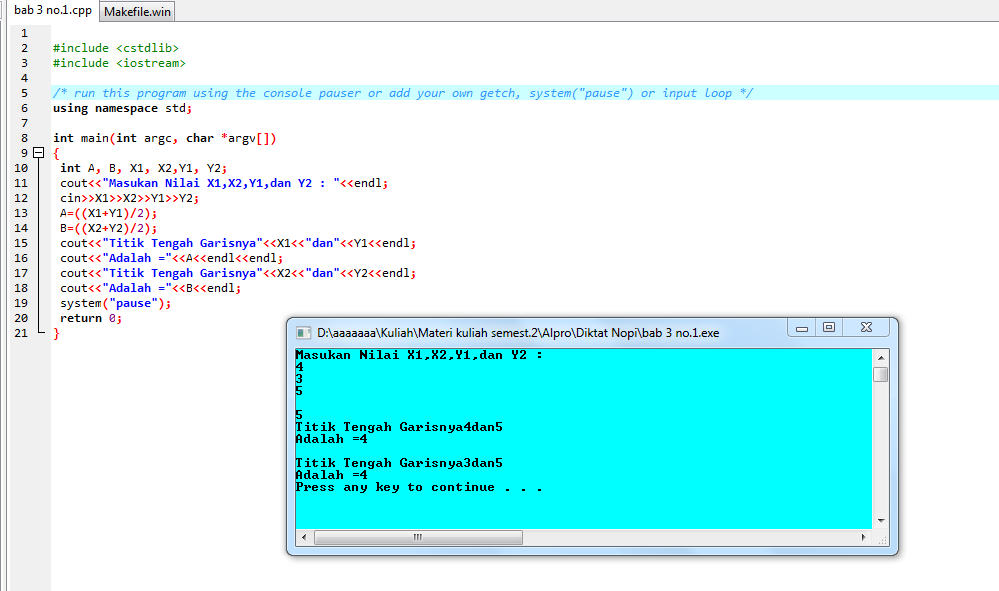Click the 'Adalah =' <<A line in code
The image size is (999, 591).
point(171,258)
